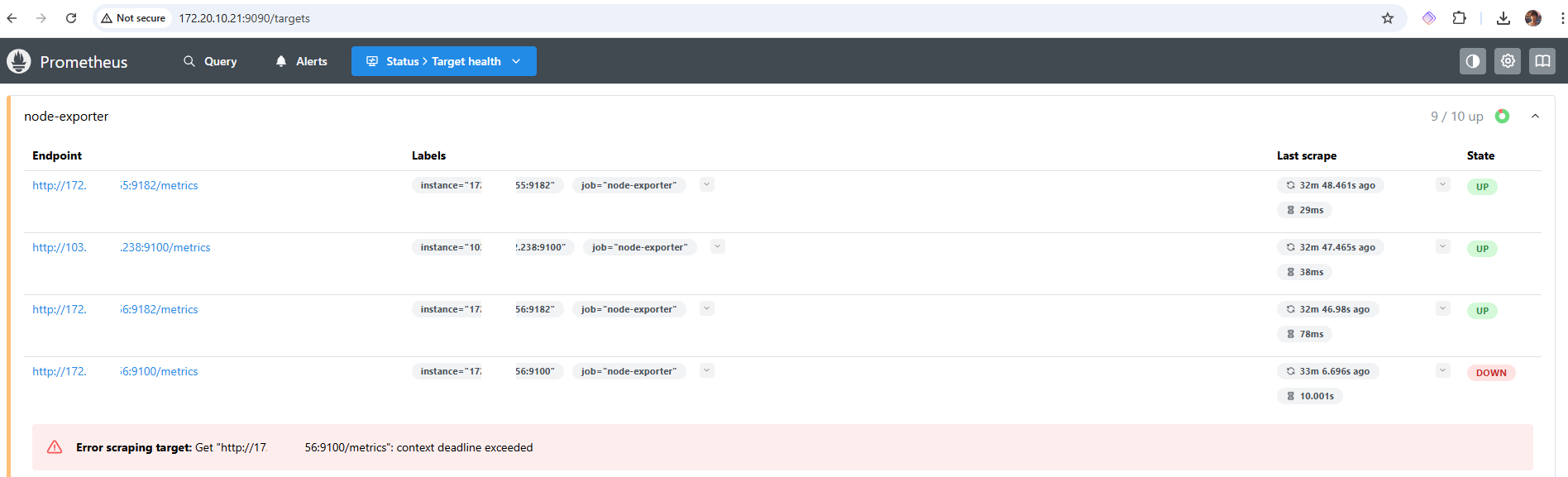Image resolution: width=1568 pixels, height=477 pixels.
Task: Open the Alerts page
Action: click(302, 61)
